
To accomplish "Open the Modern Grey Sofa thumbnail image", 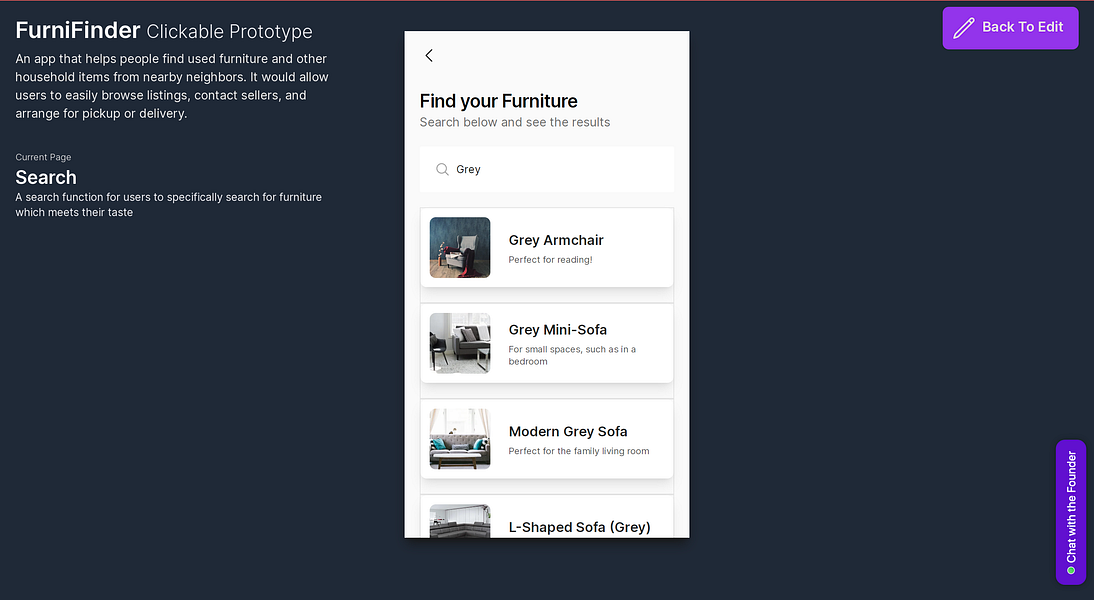I will pos(460,439).
